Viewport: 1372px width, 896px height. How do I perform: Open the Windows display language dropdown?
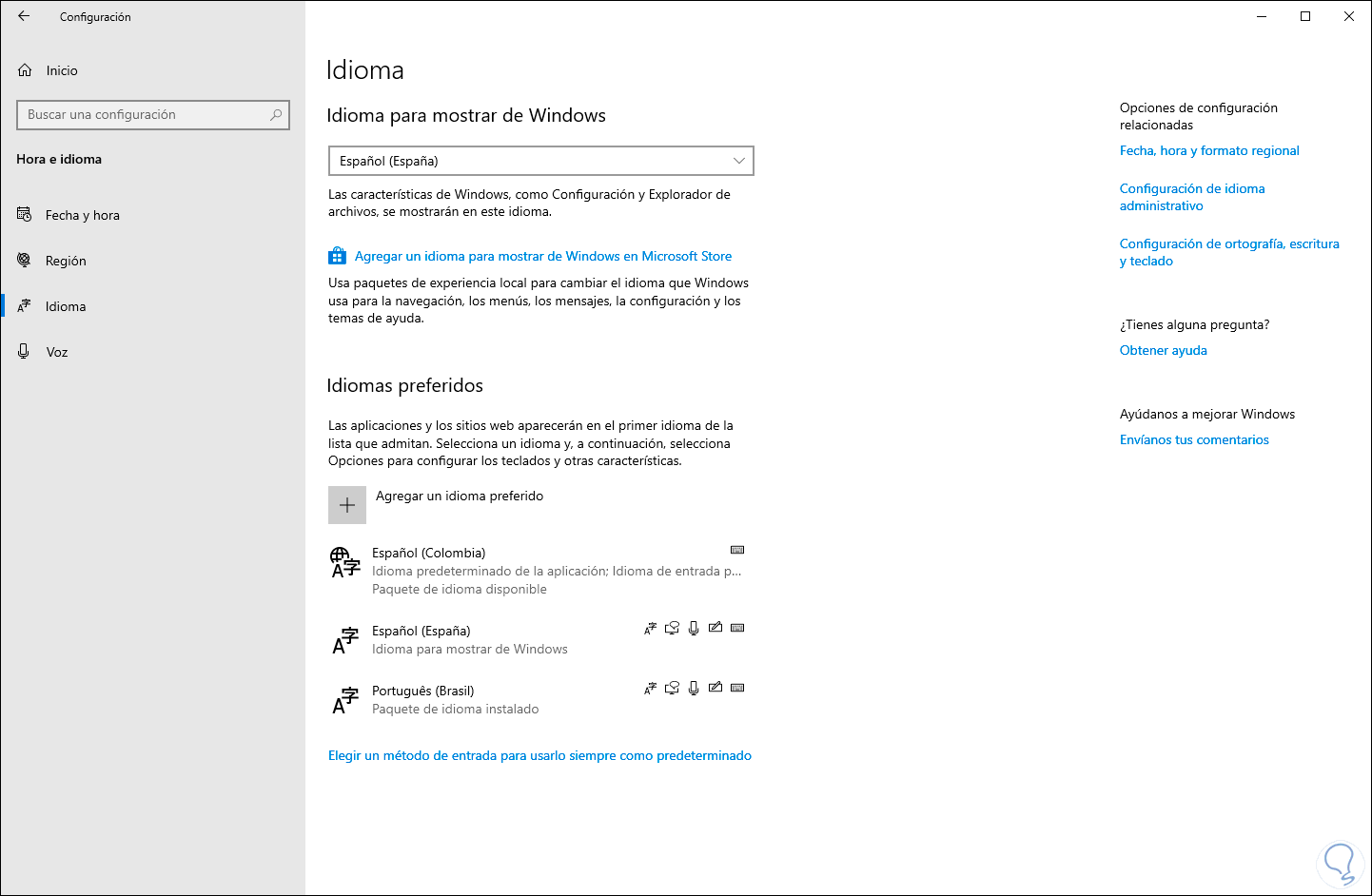click(539, 161)
